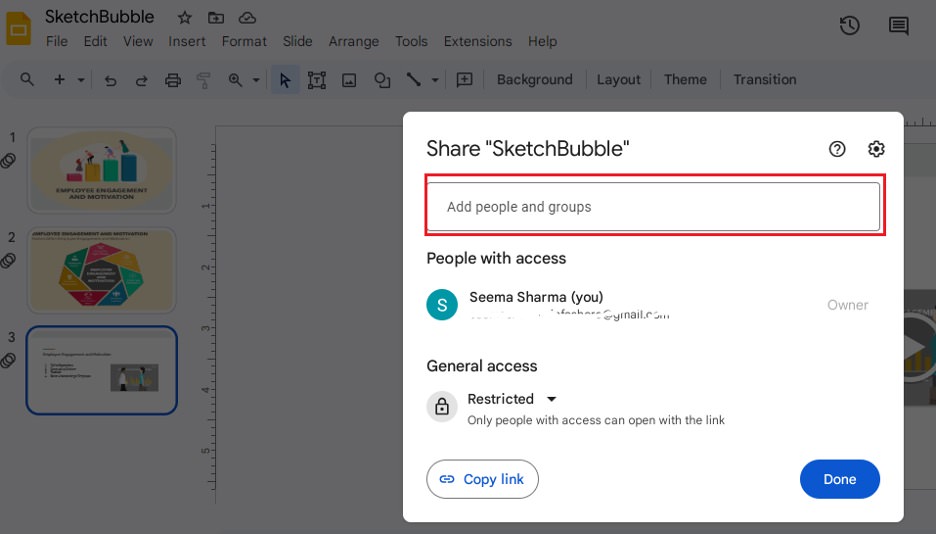Open the Slide menu
This screenshot has height=534, width=936.
pyautogui.click(x=297, y=41)
